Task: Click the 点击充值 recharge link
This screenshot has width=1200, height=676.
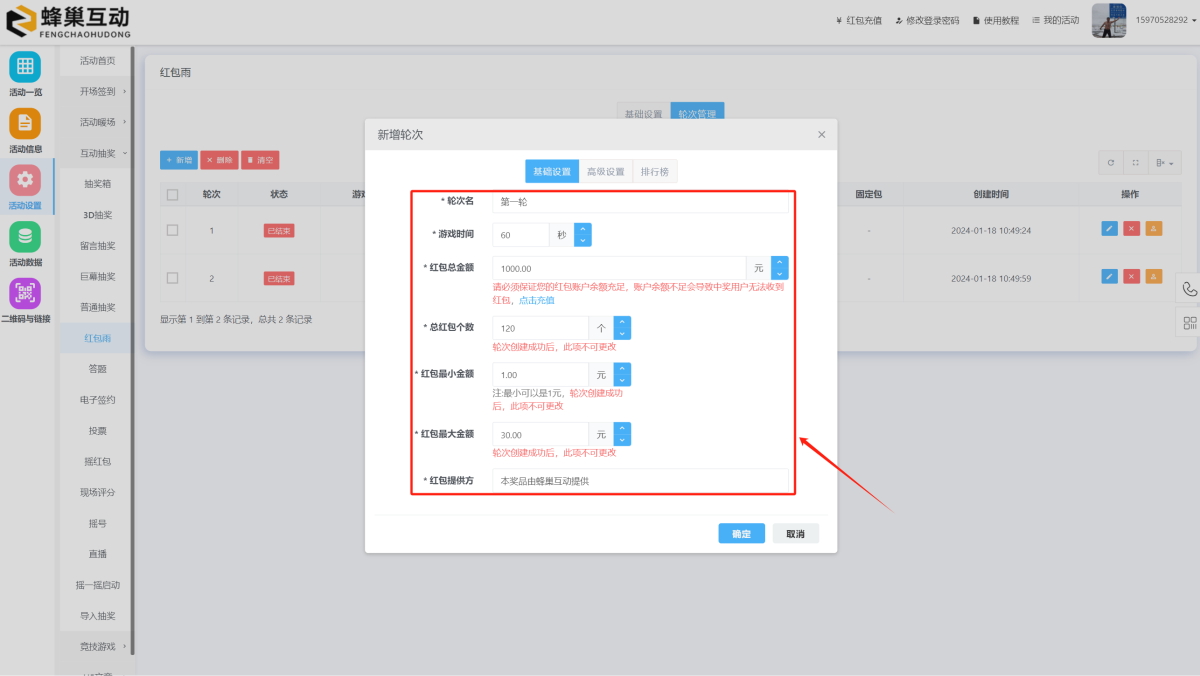Action: (537, 300)
